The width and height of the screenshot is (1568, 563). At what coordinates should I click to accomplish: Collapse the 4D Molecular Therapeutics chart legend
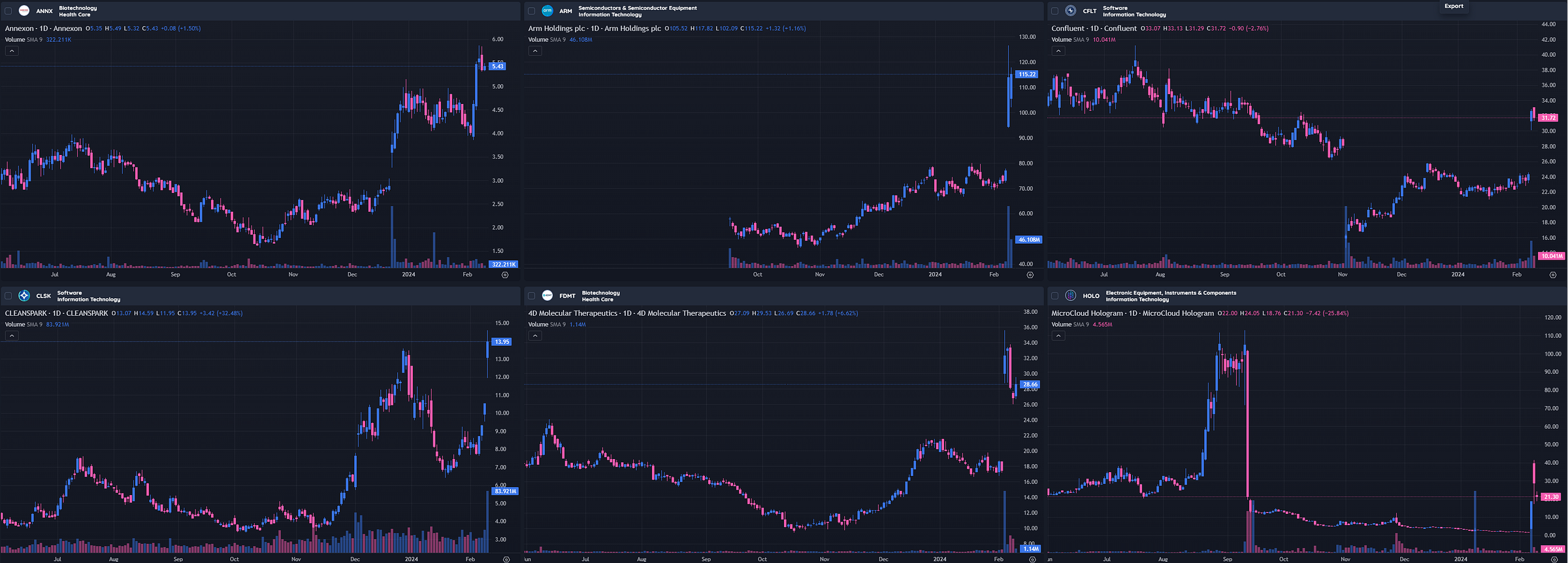click(x=535, y=335)
